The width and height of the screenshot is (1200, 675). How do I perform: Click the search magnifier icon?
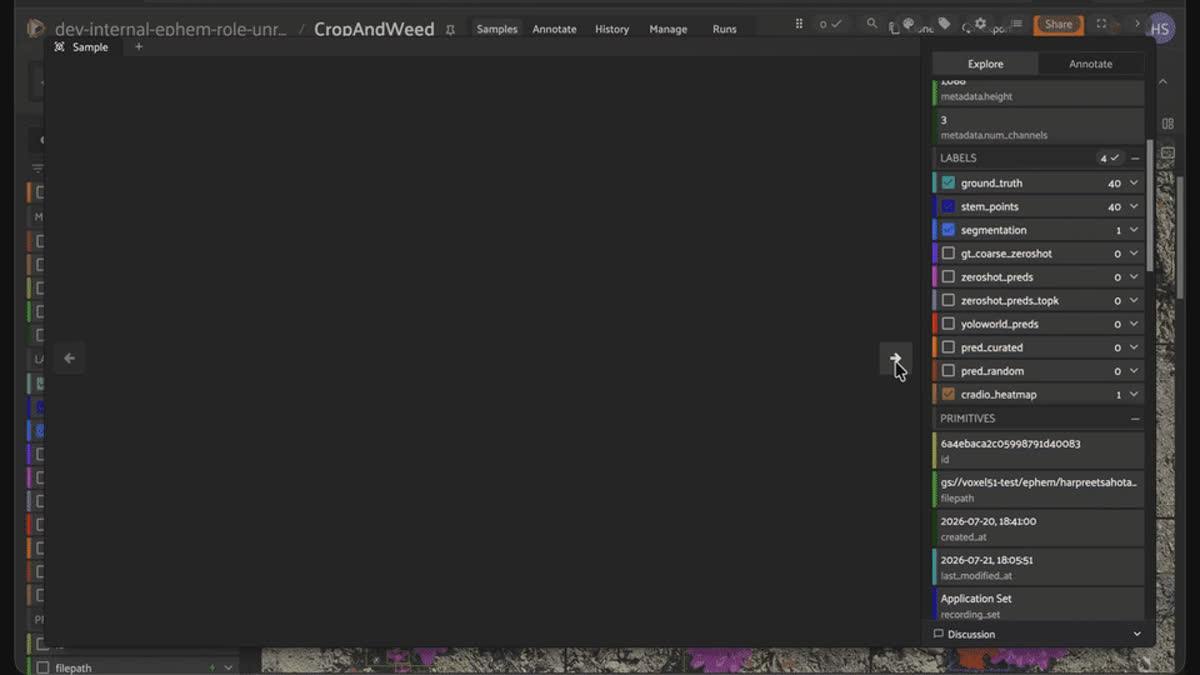click(x=872, y=24)
